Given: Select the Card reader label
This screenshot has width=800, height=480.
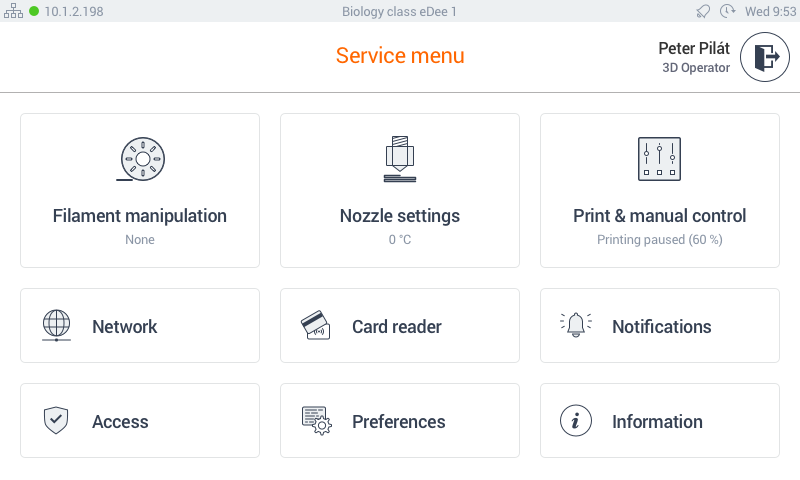Looking at the screenshot, I should point(397,327).
